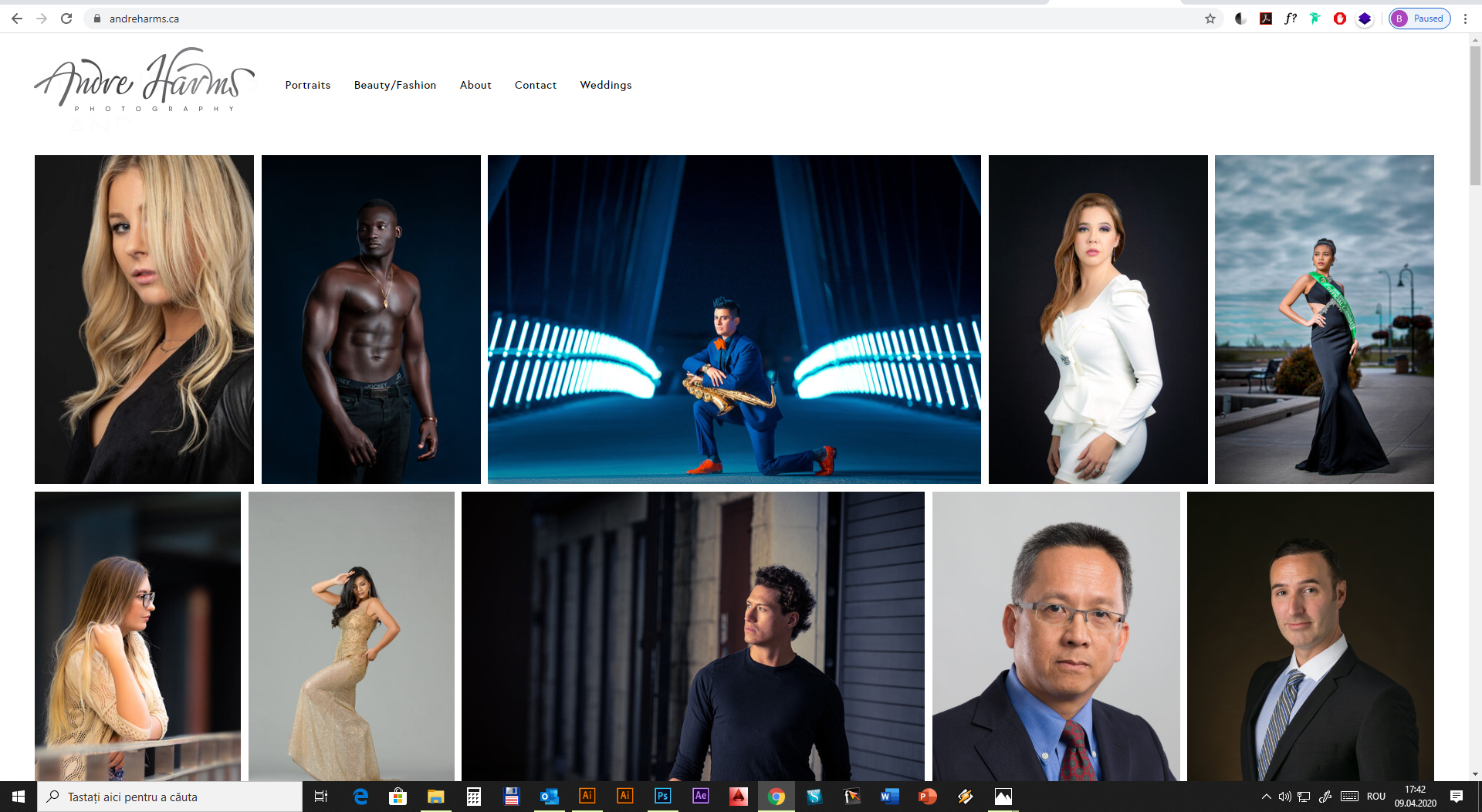The height and width of the screenshot is (812, 1482).
Task: Bookmark this page with the star icon
Action: [1210, 19]
